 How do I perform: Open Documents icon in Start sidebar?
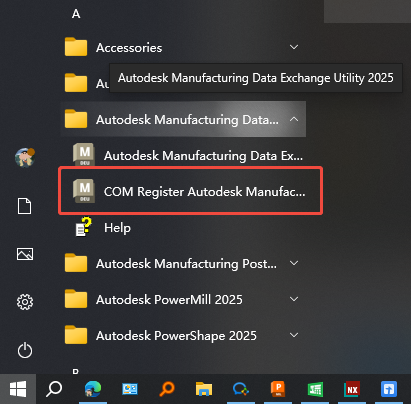(25, 206)
